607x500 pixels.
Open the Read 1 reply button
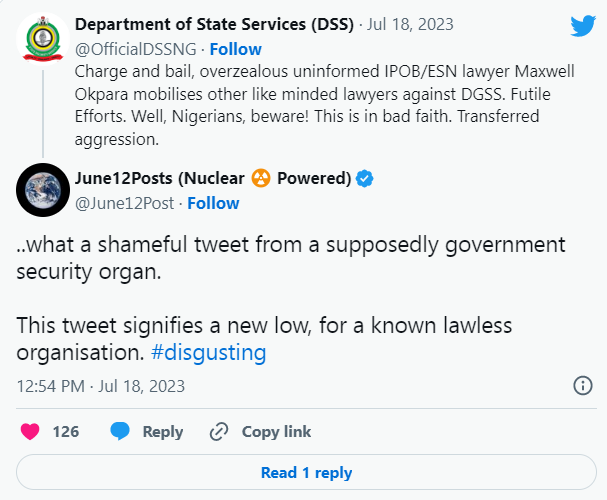pos(305,473)
